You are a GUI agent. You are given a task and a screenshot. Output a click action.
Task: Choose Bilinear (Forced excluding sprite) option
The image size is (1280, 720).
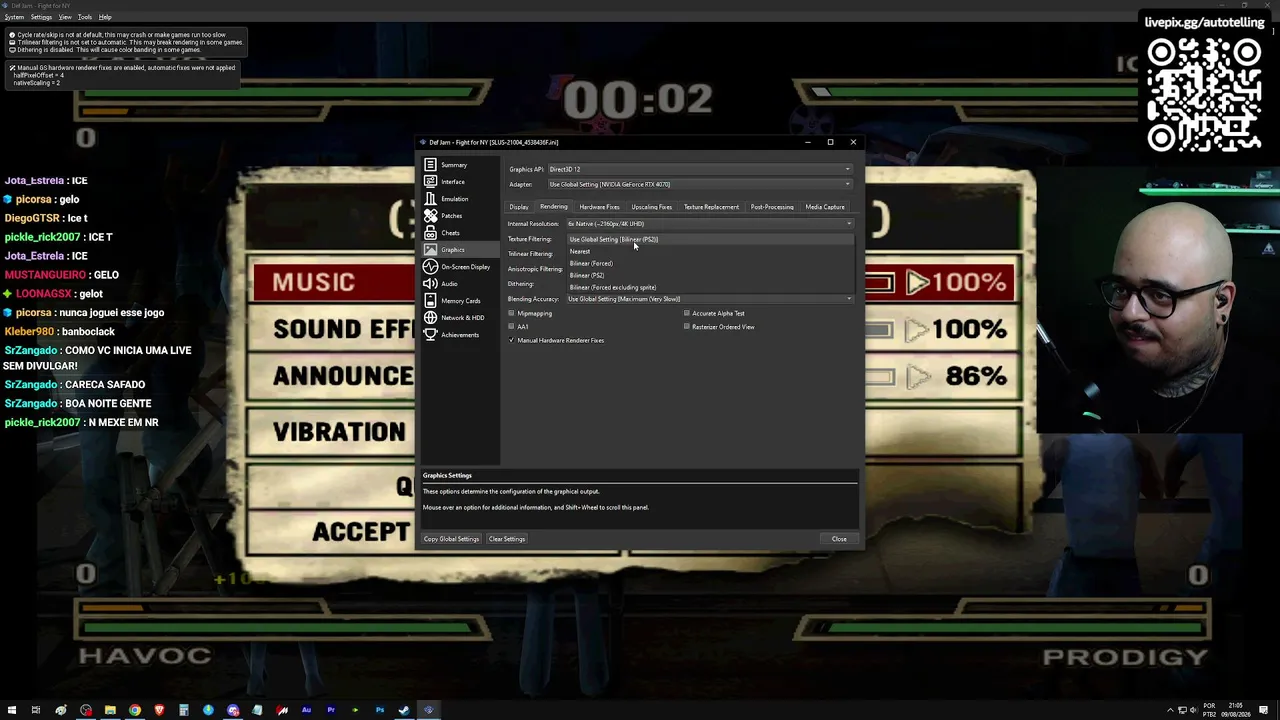[710, 288]
